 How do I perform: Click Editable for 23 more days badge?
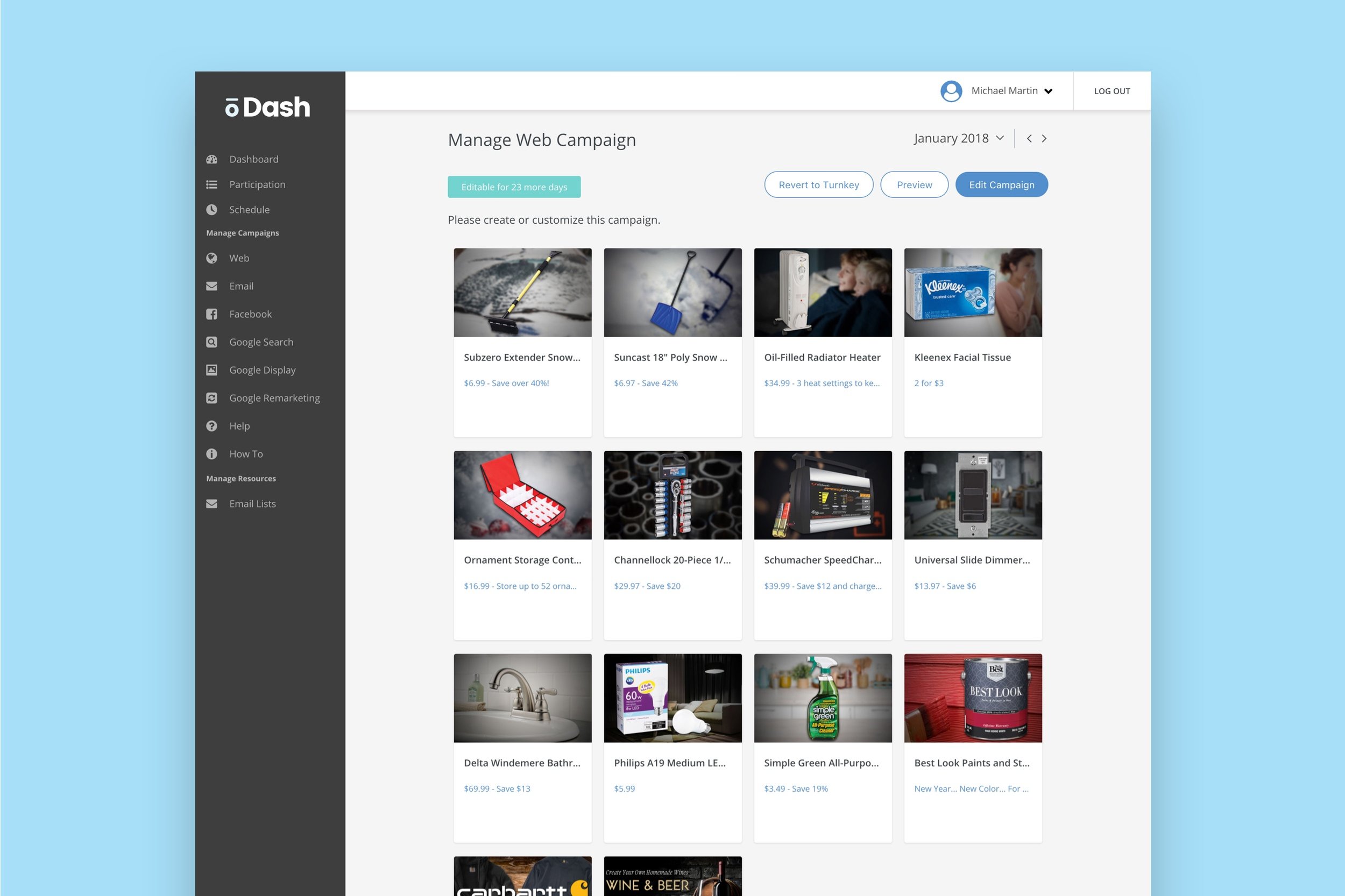click(514, 187)
